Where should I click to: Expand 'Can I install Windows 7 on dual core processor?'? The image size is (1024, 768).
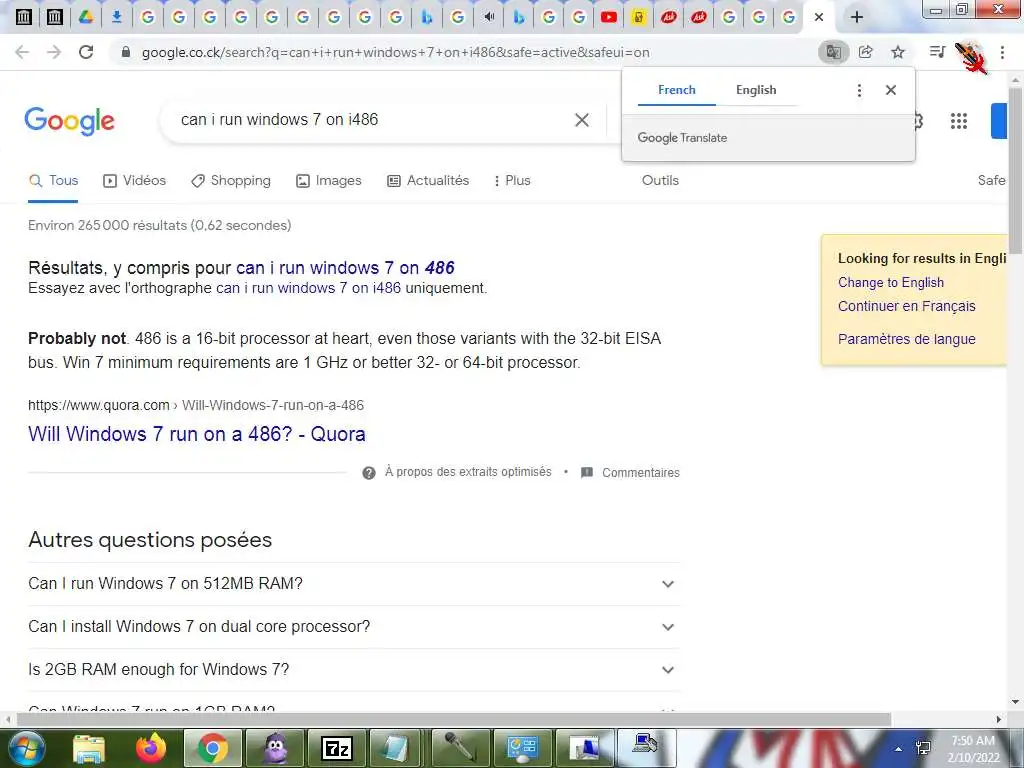[x=354, y=627]
